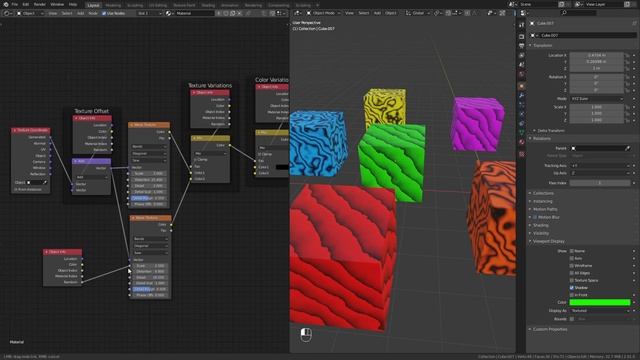Viewport: 640px width, 360px height.
Task: Click the black Color1 swatch on Mix node
Action: [x=282, y=167]
